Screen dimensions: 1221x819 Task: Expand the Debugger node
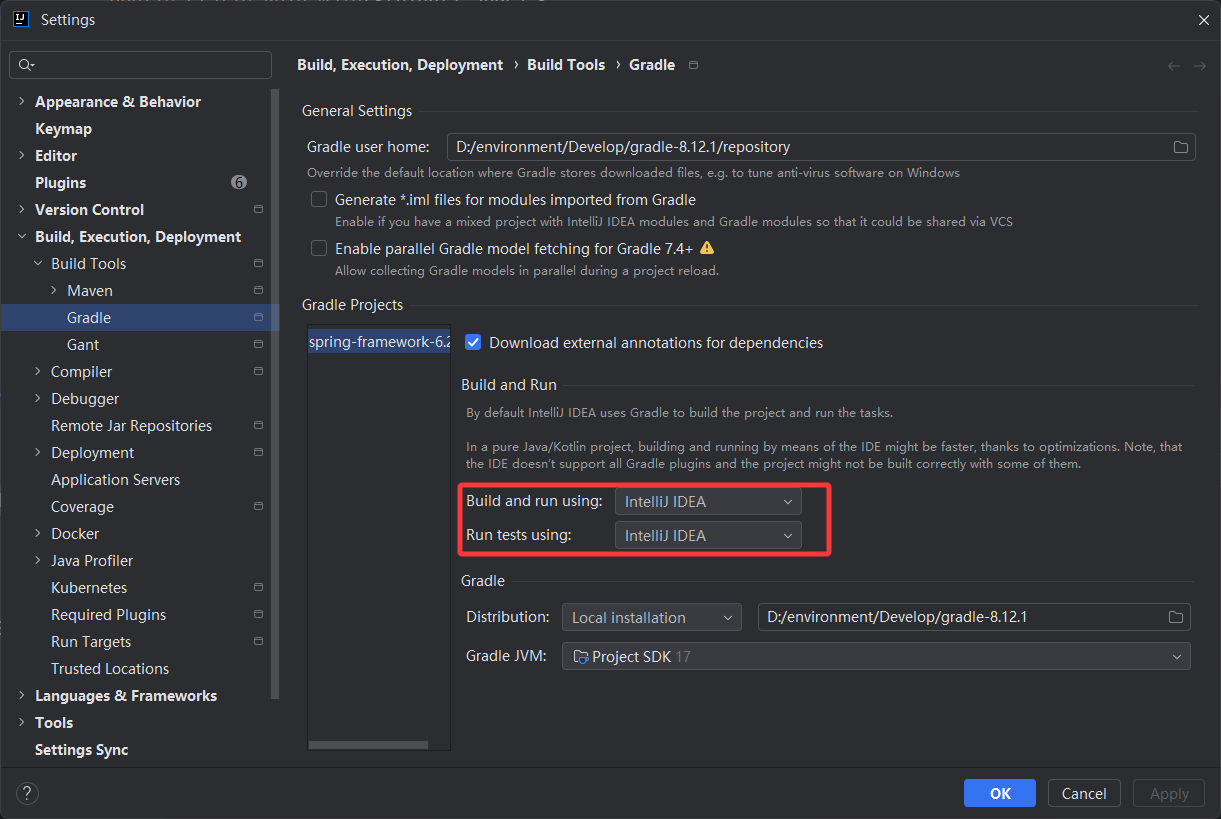tap(38, 399)
